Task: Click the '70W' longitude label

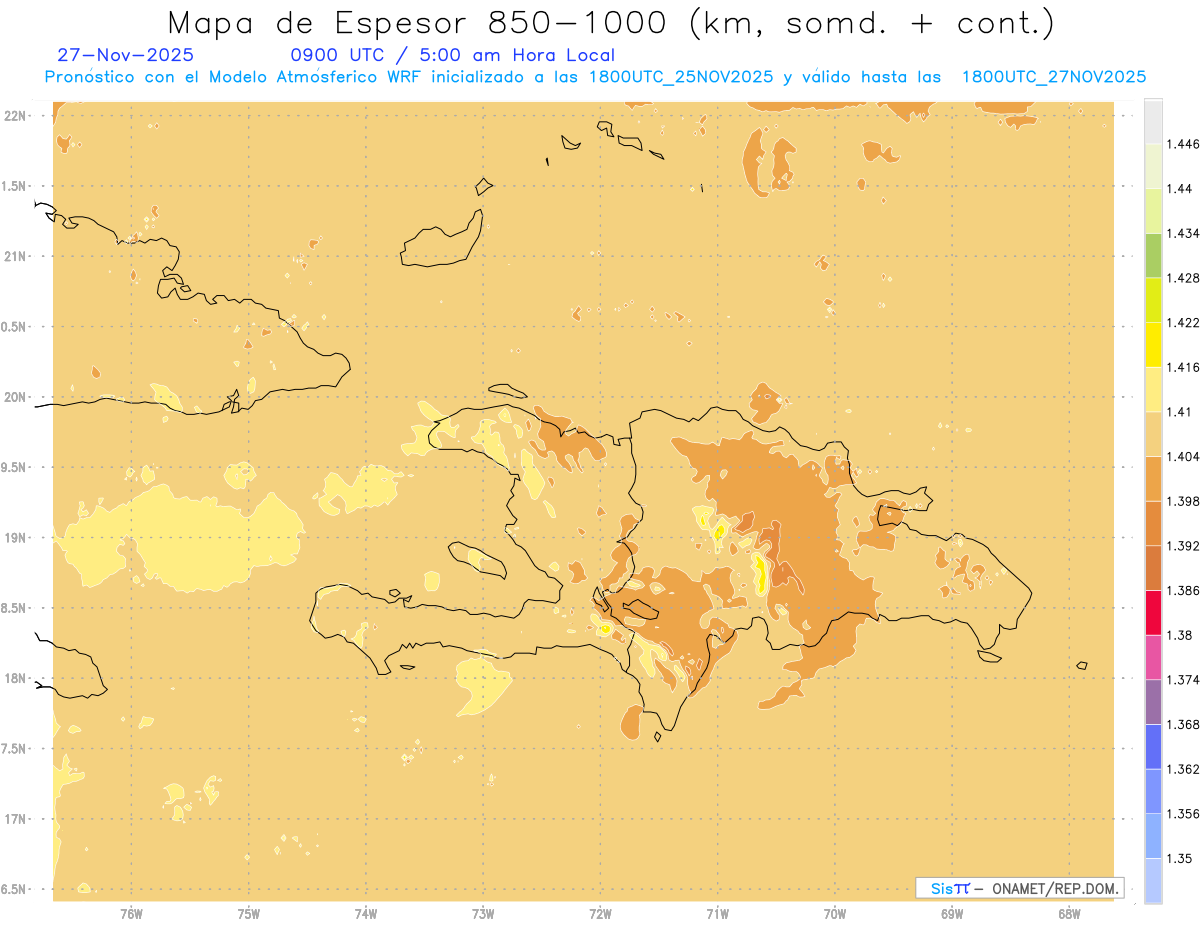Action: point(835,915)
